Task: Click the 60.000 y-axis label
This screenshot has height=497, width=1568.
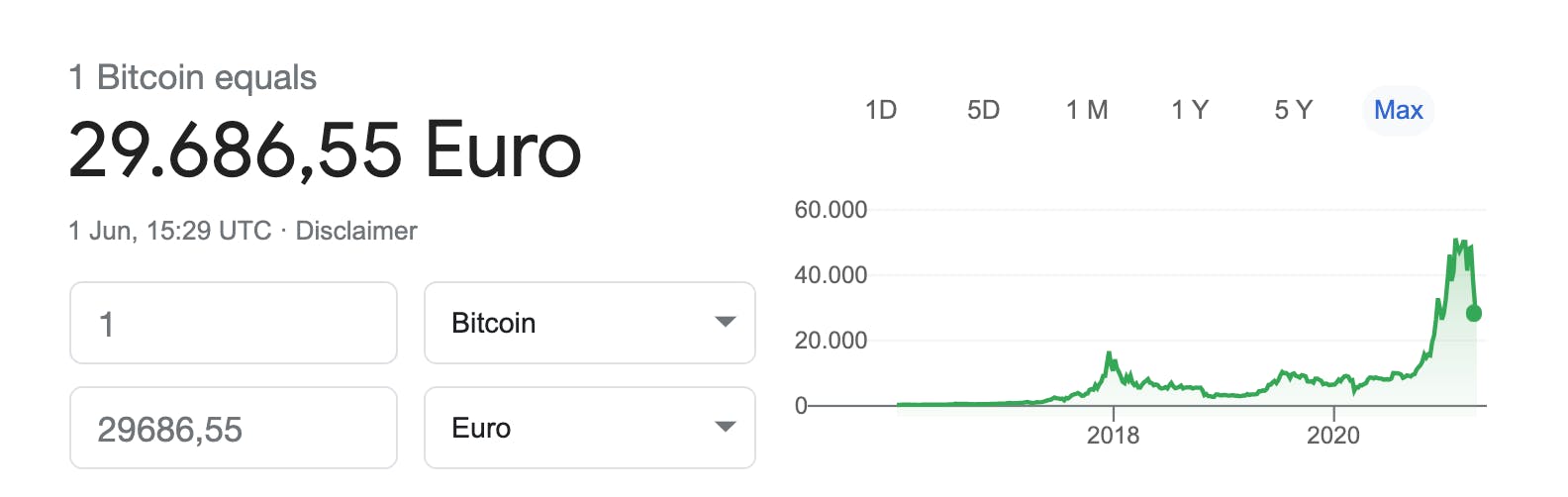Action: [831, 210]
